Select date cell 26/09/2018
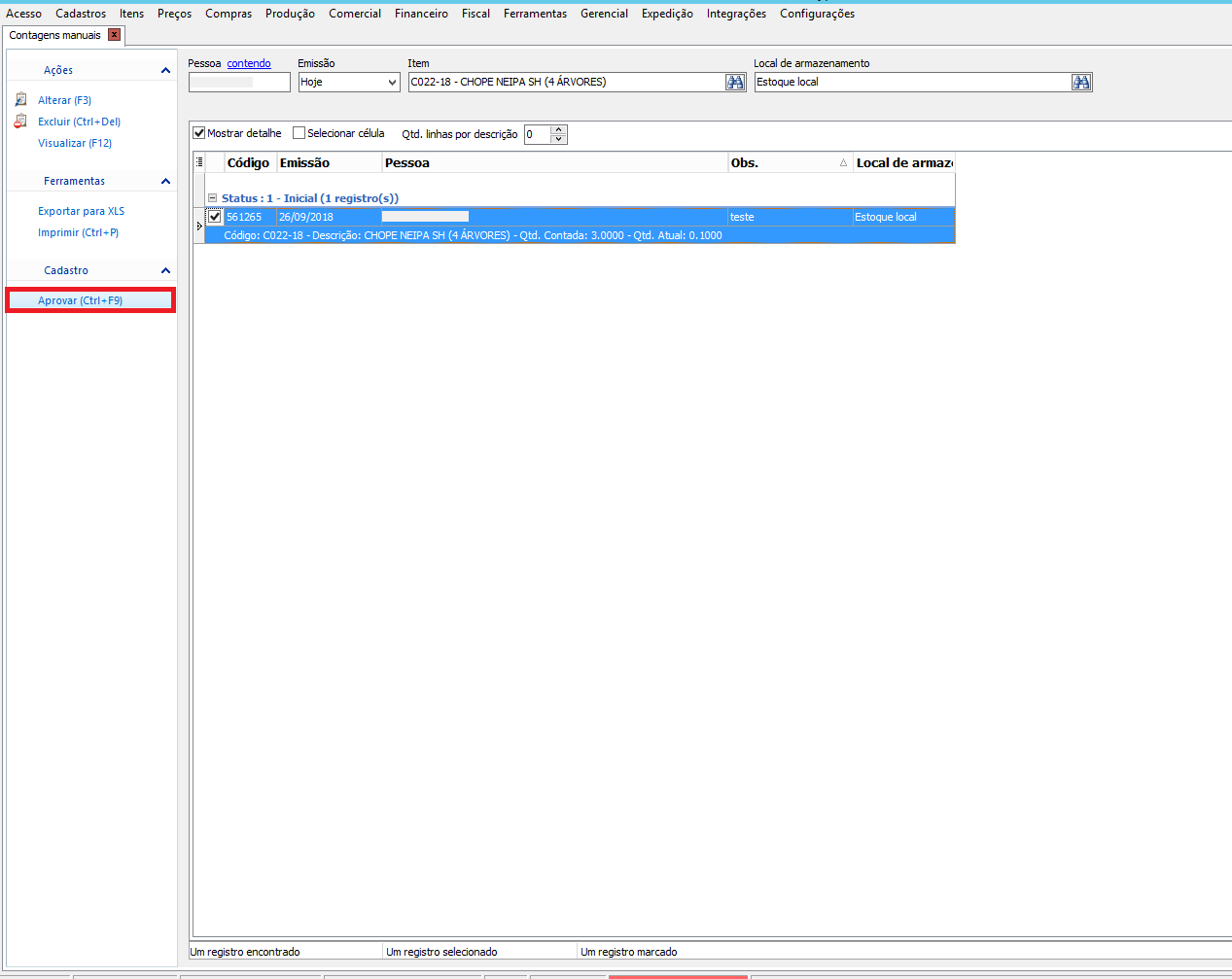This screenshot has height=979, width=1232. tap(329, 217)
